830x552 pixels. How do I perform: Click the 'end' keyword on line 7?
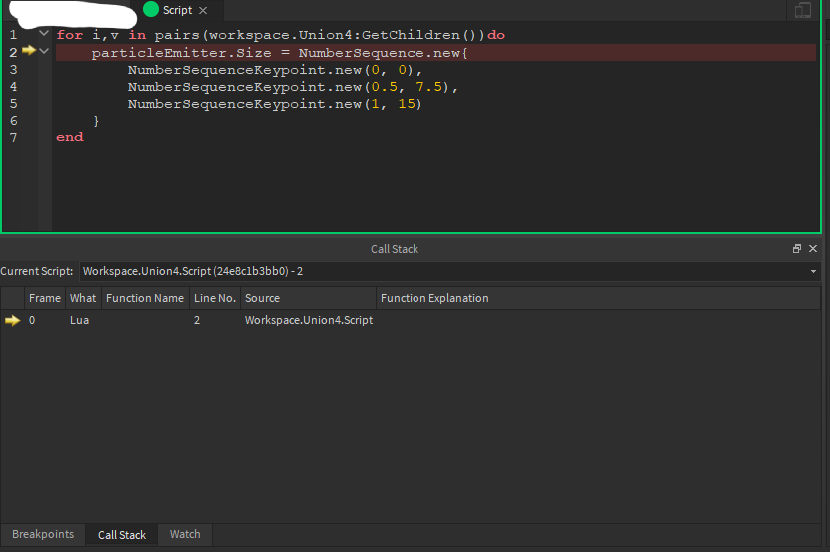click(x=70, y=137)
